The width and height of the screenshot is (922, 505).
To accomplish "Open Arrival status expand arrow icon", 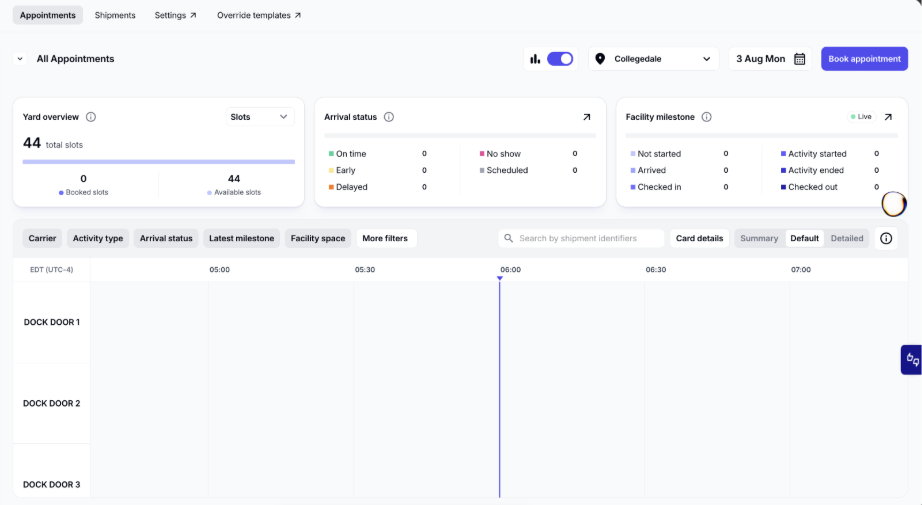I will [586, 117].
